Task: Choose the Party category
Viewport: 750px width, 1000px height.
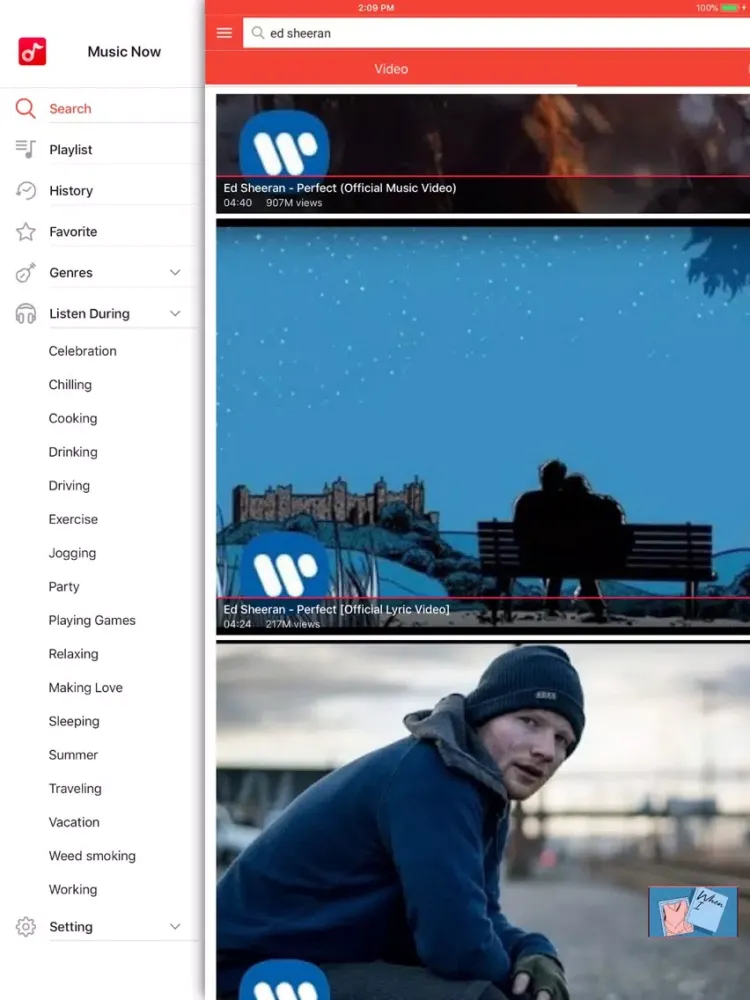Action: pos(64,587)
